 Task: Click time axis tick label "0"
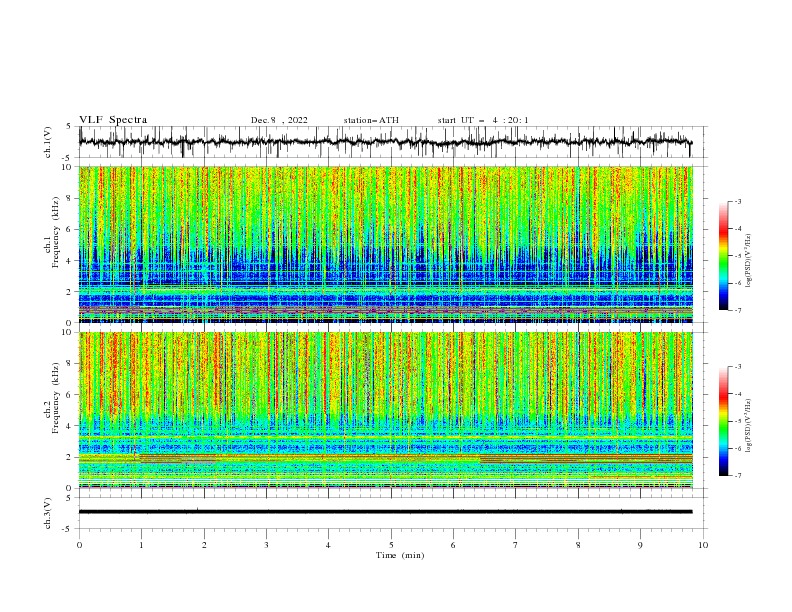coord(79,545)
